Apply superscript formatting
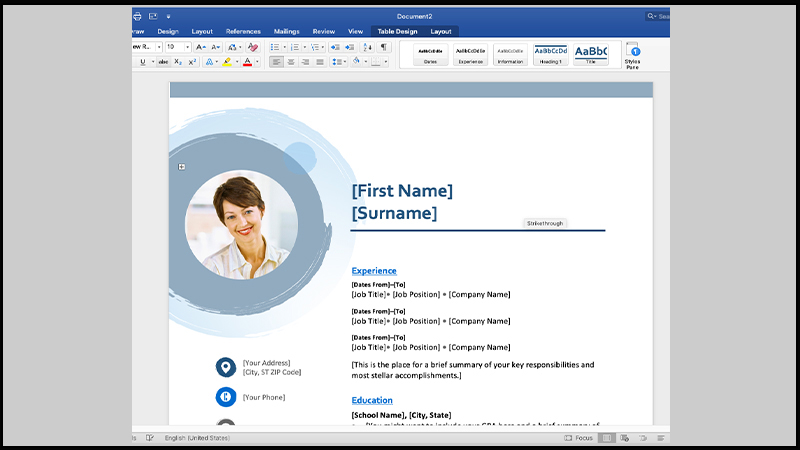 tap(191, 62)
